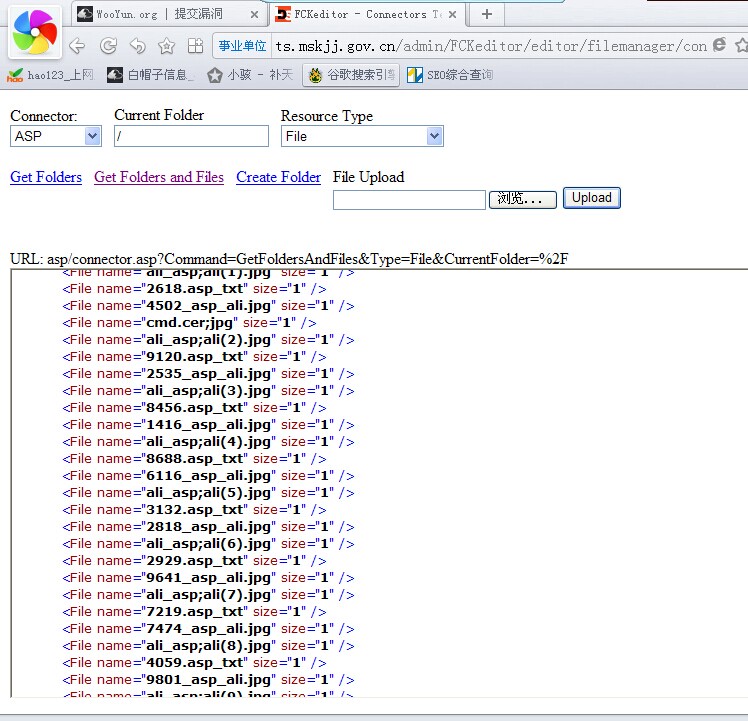Close the FCKeditor Connectors tab

click(452, 15)
